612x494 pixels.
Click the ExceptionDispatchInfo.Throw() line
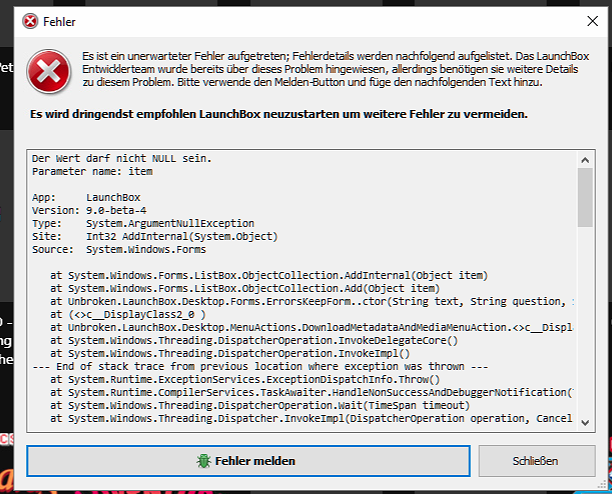pos(245,379)
